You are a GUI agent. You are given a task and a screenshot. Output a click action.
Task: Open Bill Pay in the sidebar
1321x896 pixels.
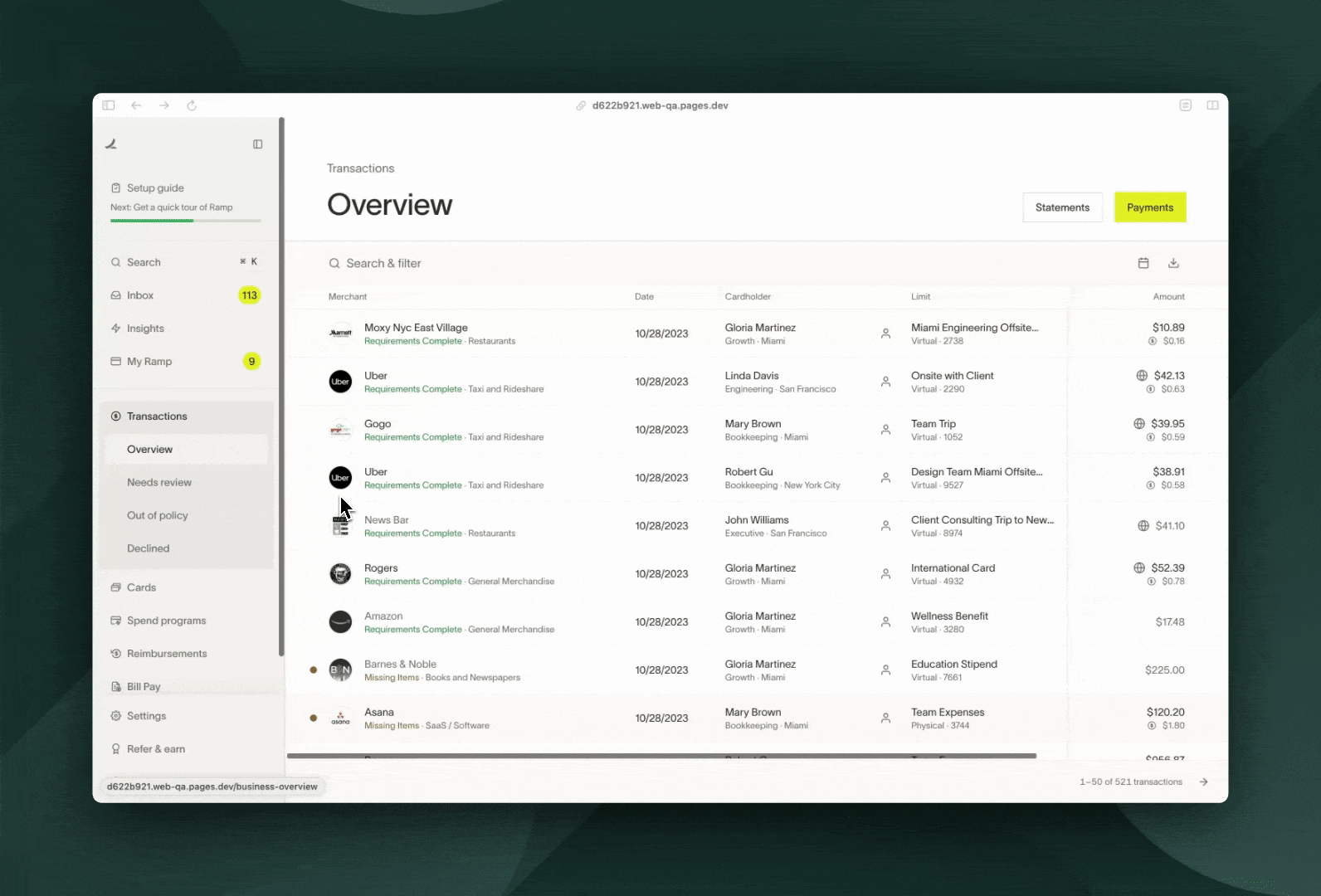185,687
